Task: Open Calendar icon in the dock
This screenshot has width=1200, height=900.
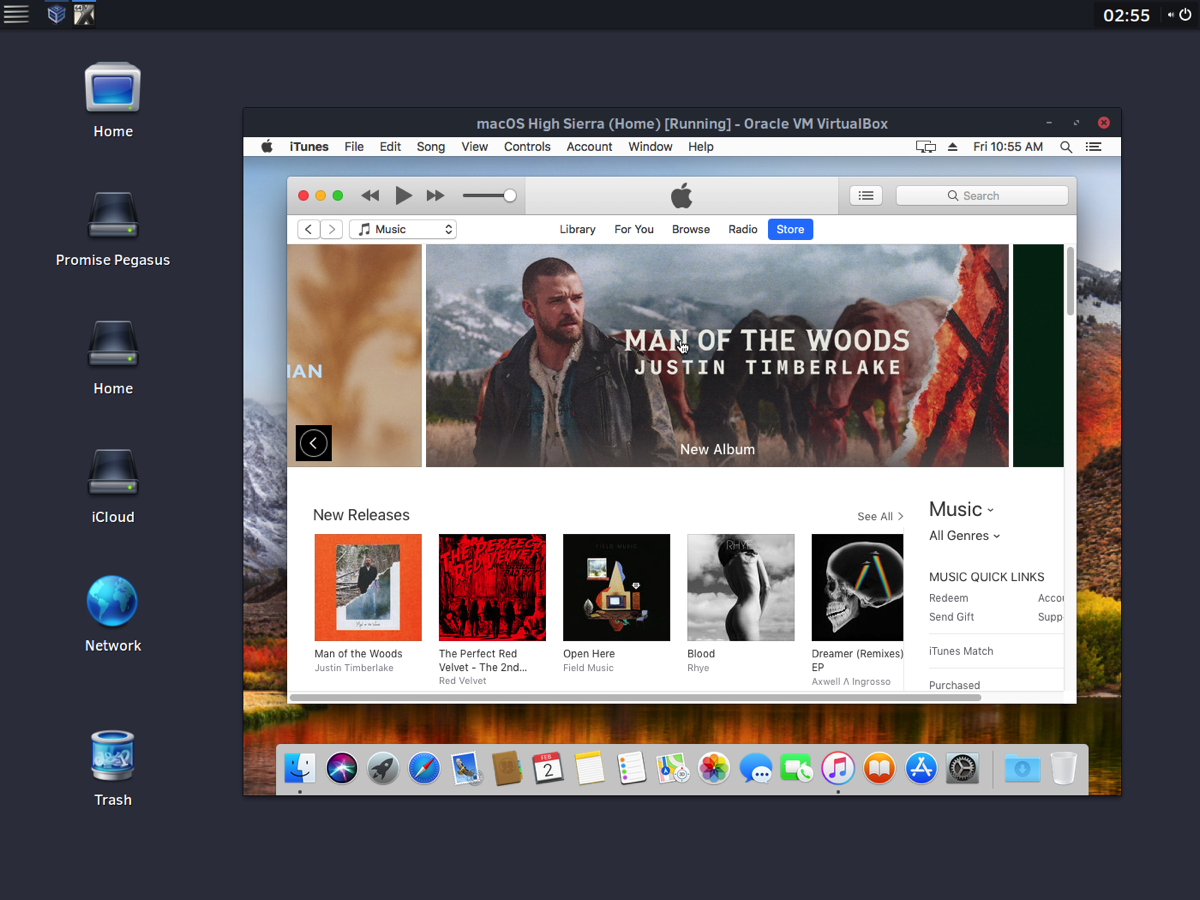Action: coord(548,768)
